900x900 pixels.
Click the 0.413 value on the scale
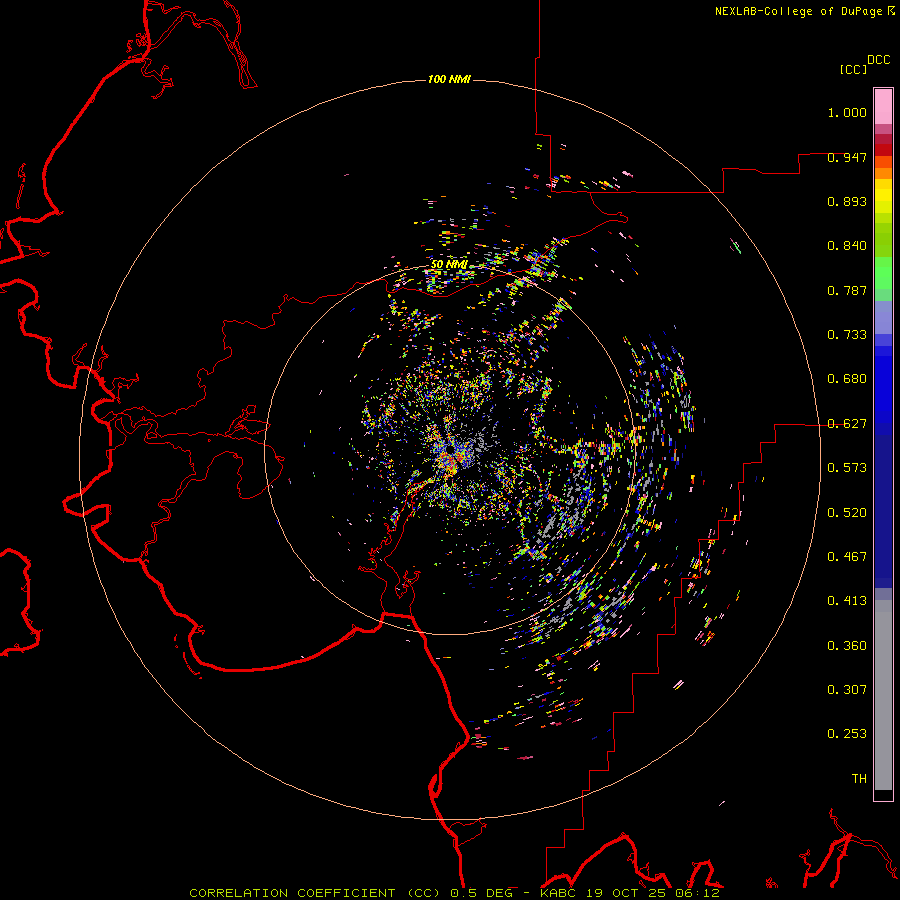point(847,601)
